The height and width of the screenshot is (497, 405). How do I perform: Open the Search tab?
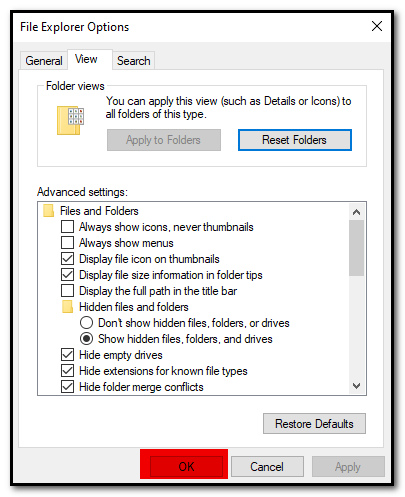pos(133,61)
